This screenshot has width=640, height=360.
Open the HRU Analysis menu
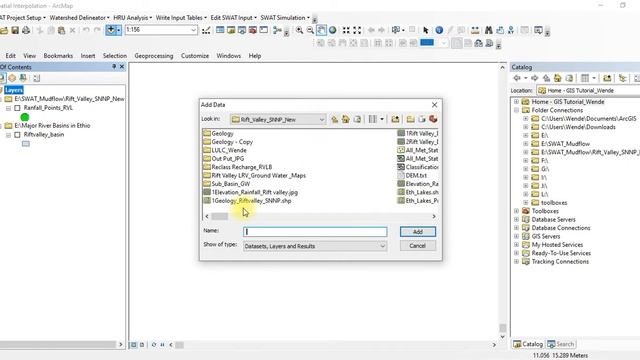coord(132,18)
